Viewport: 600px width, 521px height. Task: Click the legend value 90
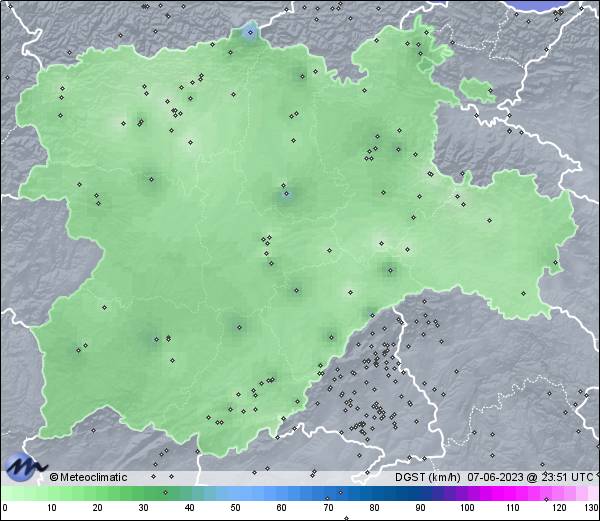[420, 508]
